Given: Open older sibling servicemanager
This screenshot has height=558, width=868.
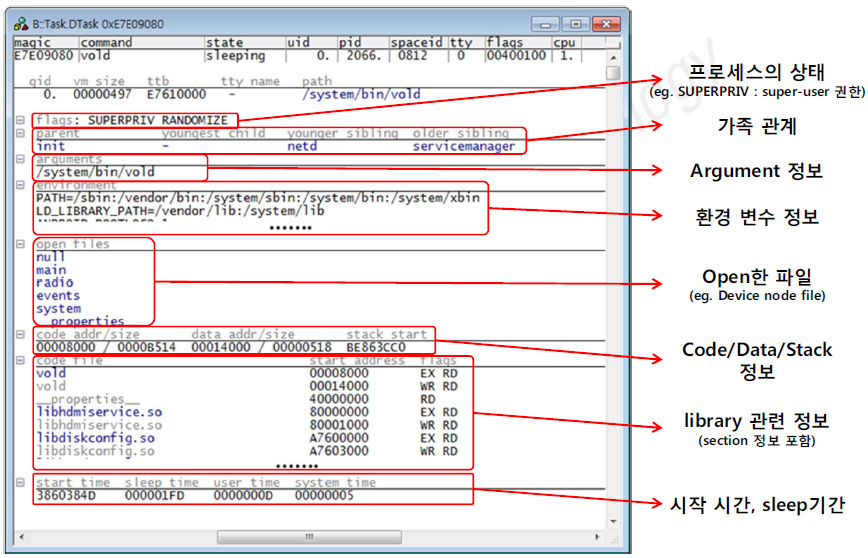Looking at the screenshot, I should pos(463,146).
